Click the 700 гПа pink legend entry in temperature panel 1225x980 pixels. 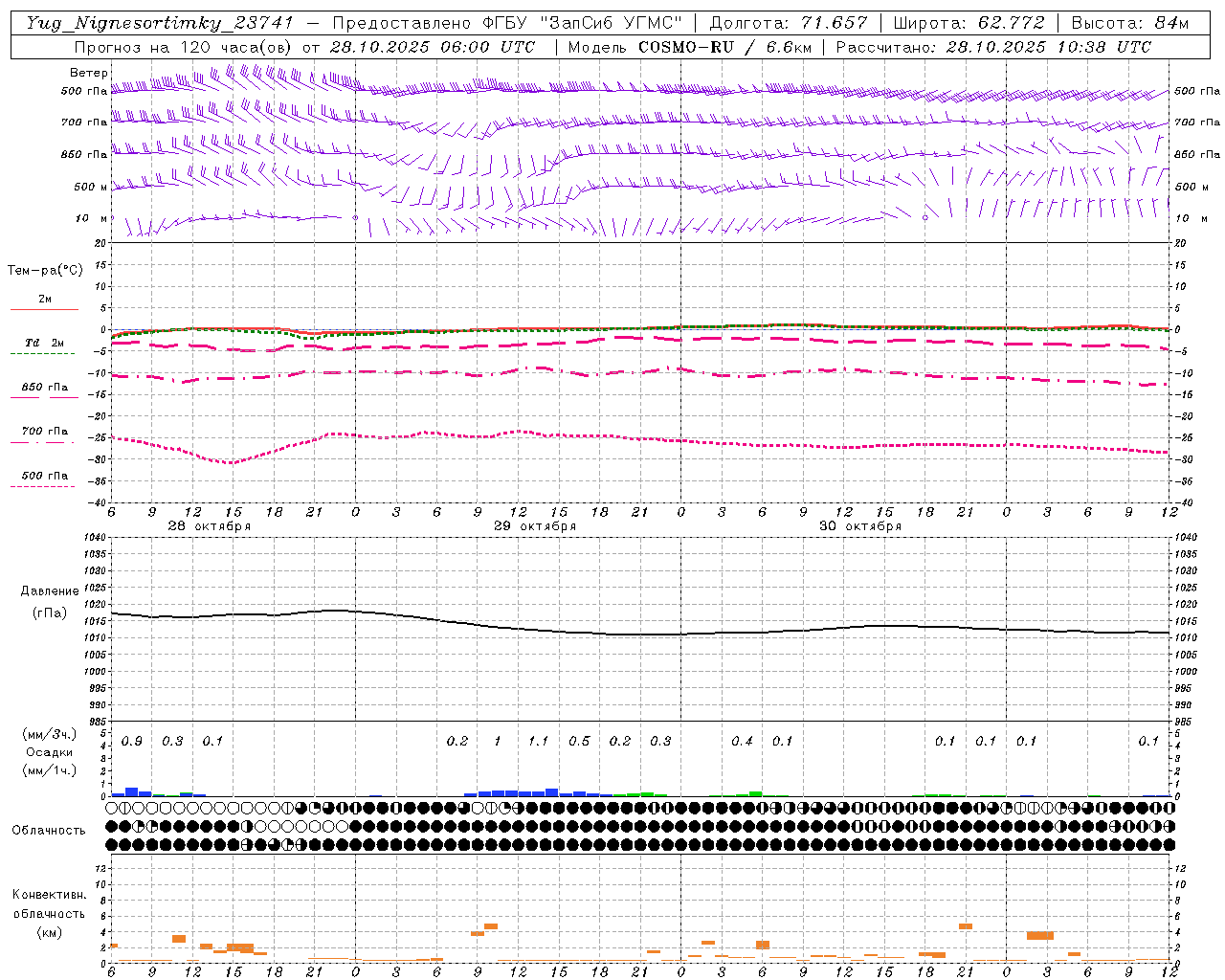click(x=44, y=435)
